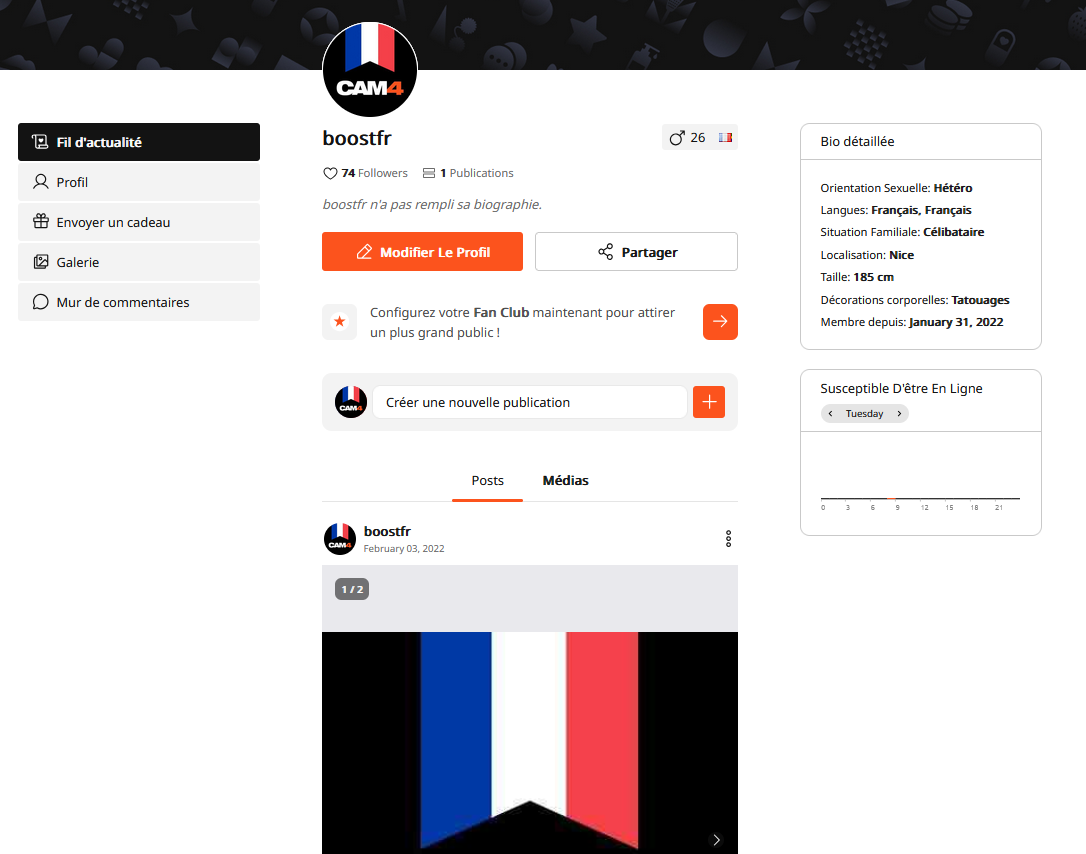The height and width of the screenshot is (854, 1086).
Task: Click the male gender symbol icon
Action: [x=677, y=138]
